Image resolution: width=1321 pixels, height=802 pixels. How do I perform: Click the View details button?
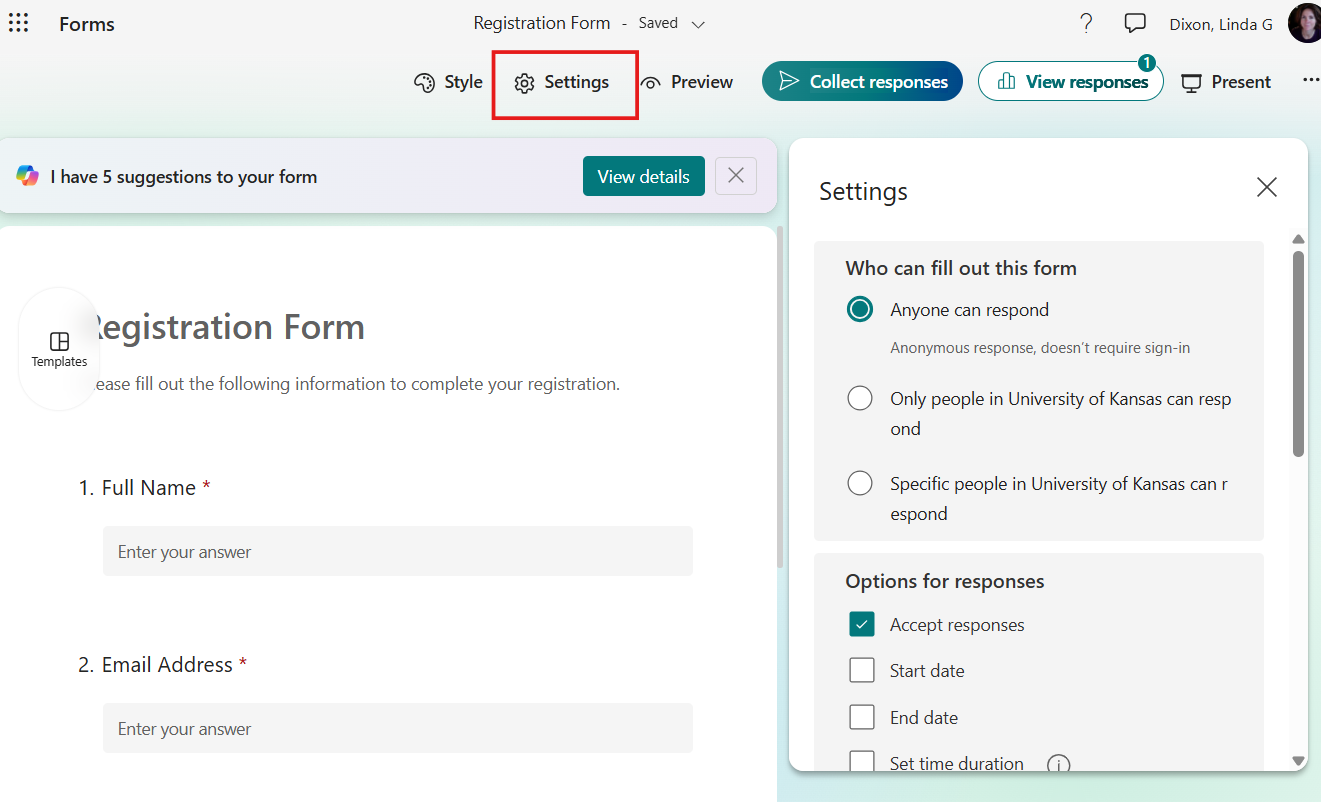(x=643, y=176)
